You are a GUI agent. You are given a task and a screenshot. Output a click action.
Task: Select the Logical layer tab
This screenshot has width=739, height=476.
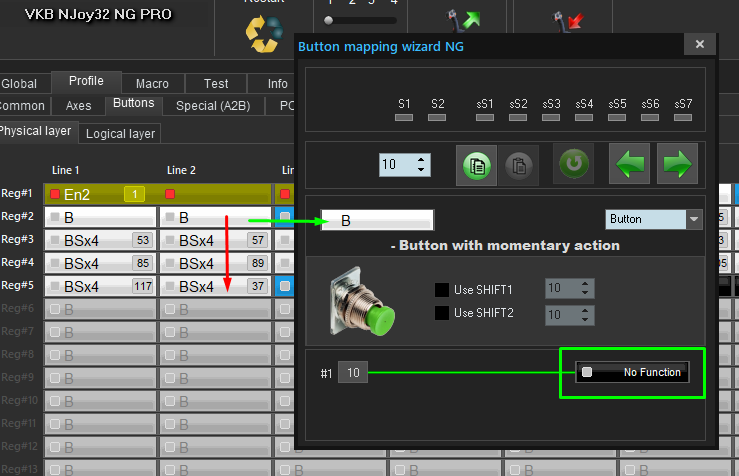click(x=120, y=134)
